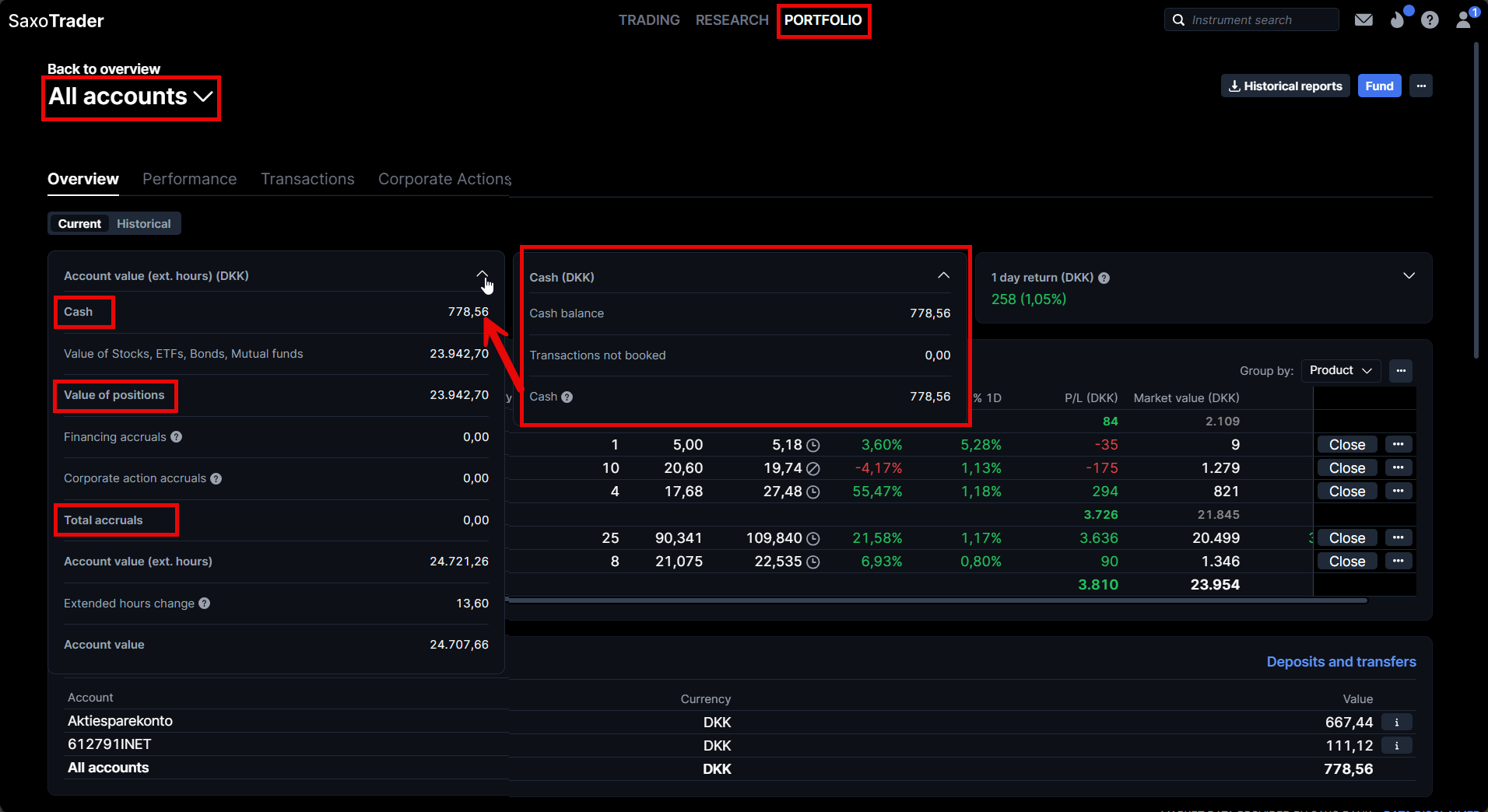Open the notifications flame icon

pos(1398,20)
